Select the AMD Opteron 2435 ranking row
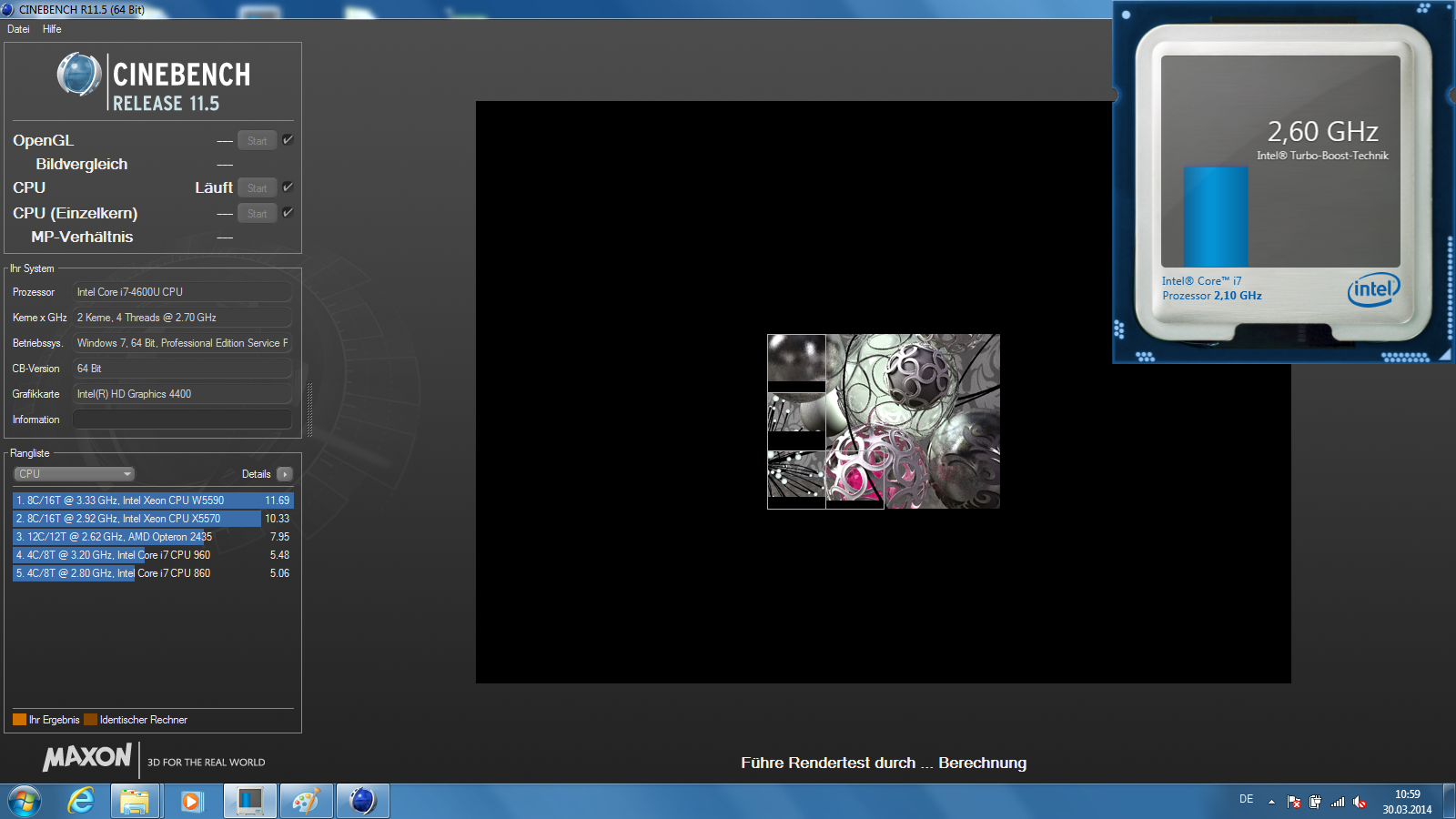This screenshot has height=819, width=1456. tap(153, 537)
